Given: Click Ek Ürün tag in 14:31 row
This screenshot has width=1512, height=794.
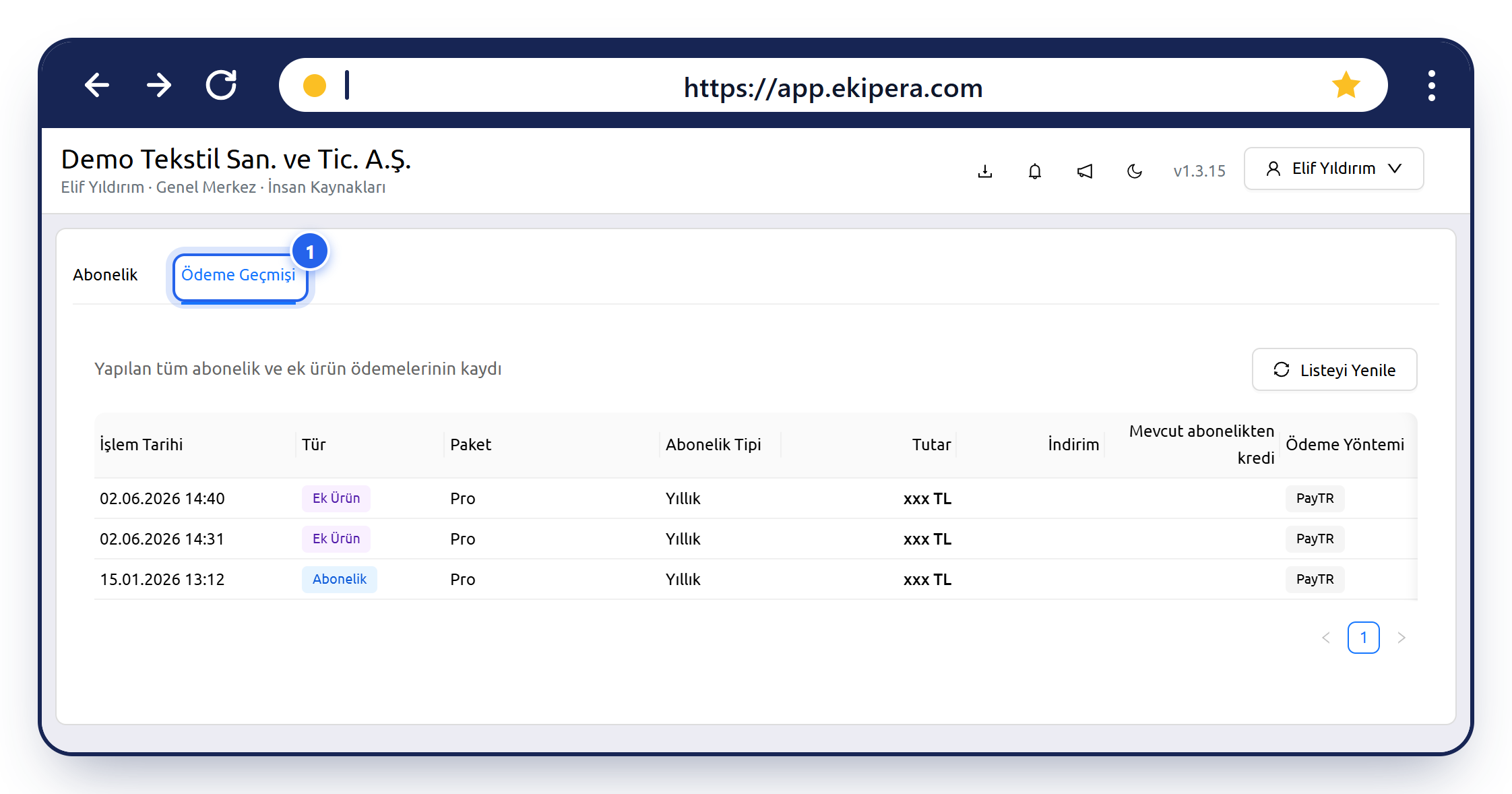Looking at the screenshot, I should click(336, 539).
